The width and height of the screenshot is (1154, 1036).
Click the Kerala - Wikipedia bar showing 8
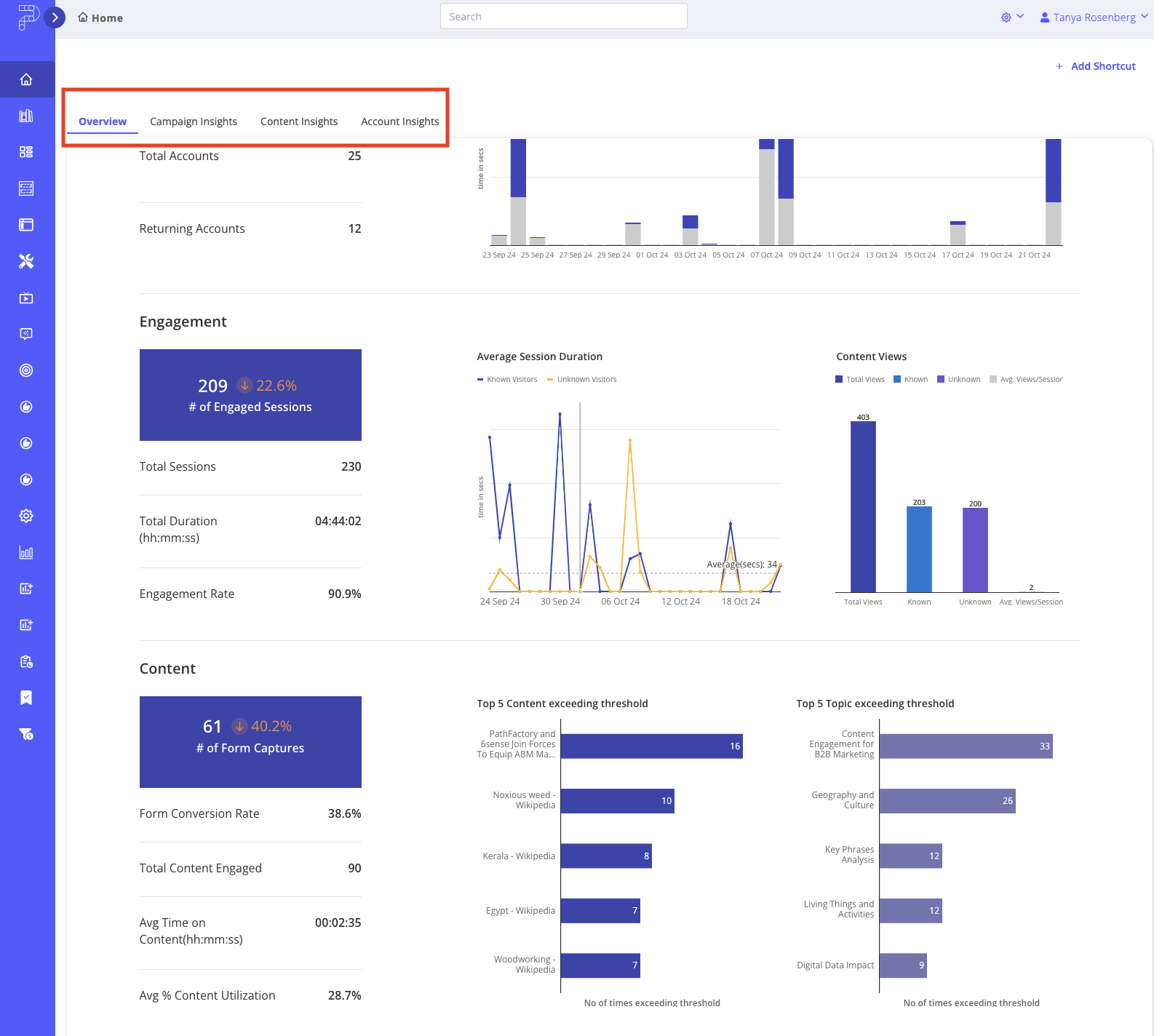pyautogui.click(x=606, y=856)
